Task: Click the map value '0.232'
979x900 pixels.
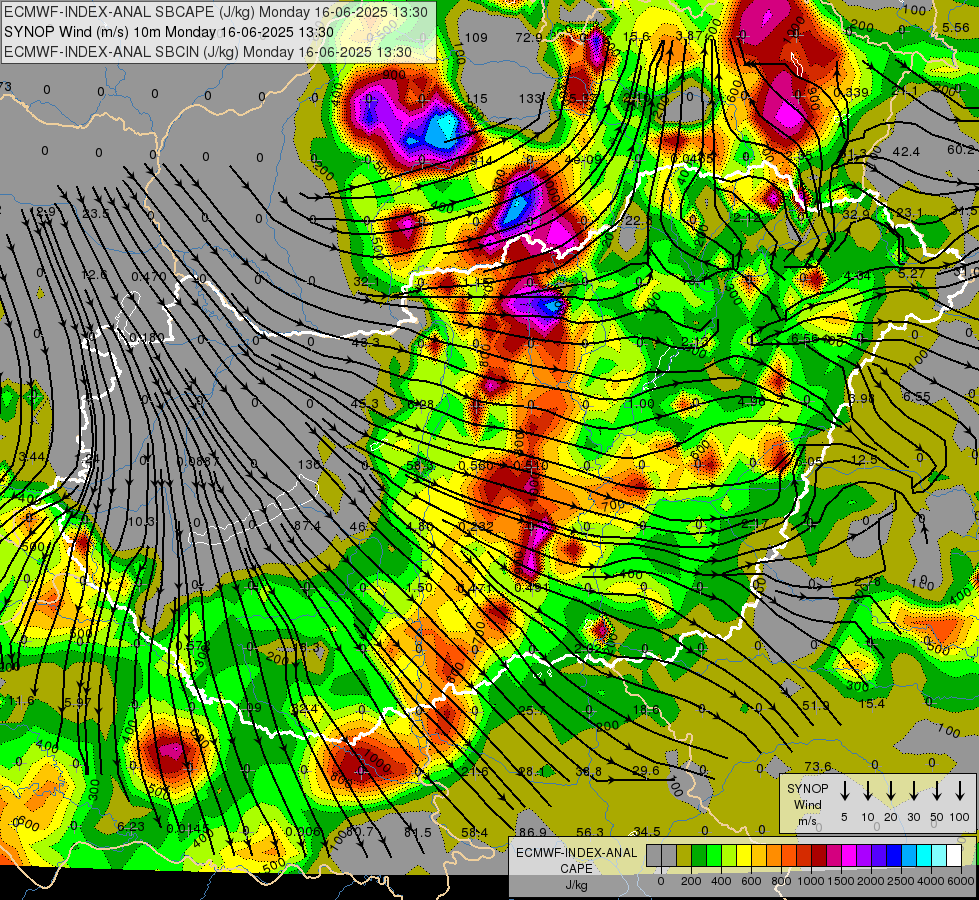Action: pos(476,527)
